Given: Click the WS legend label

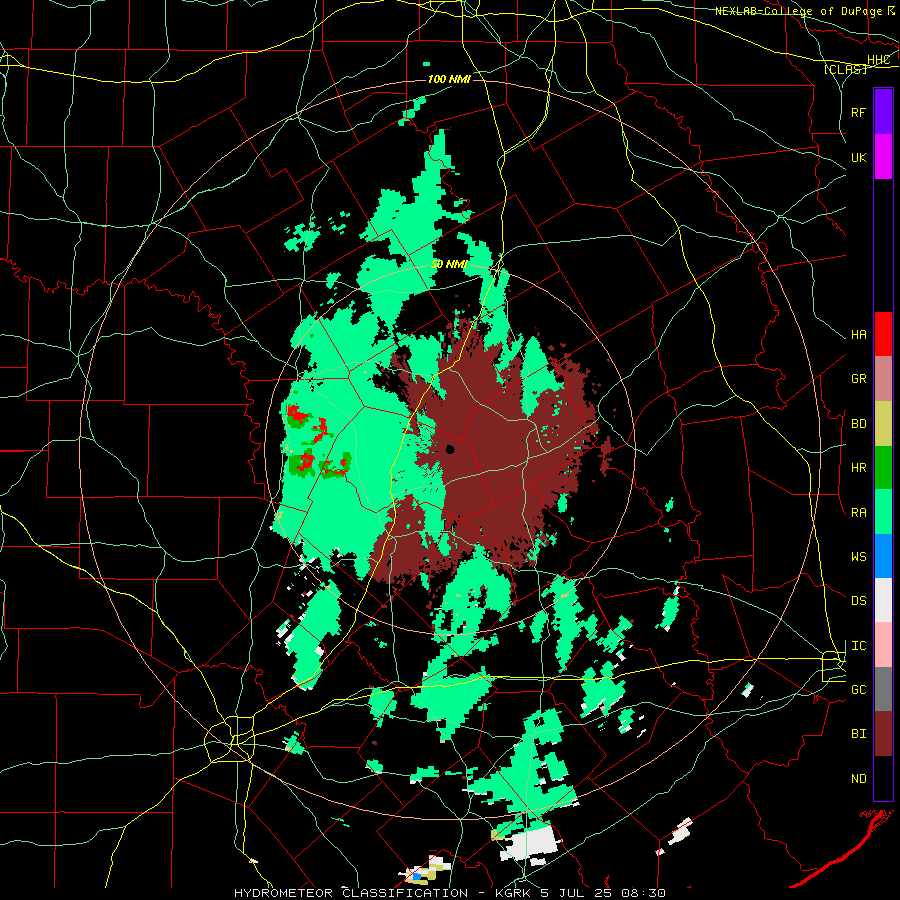Looking at the screenshot, I should 858,556.
